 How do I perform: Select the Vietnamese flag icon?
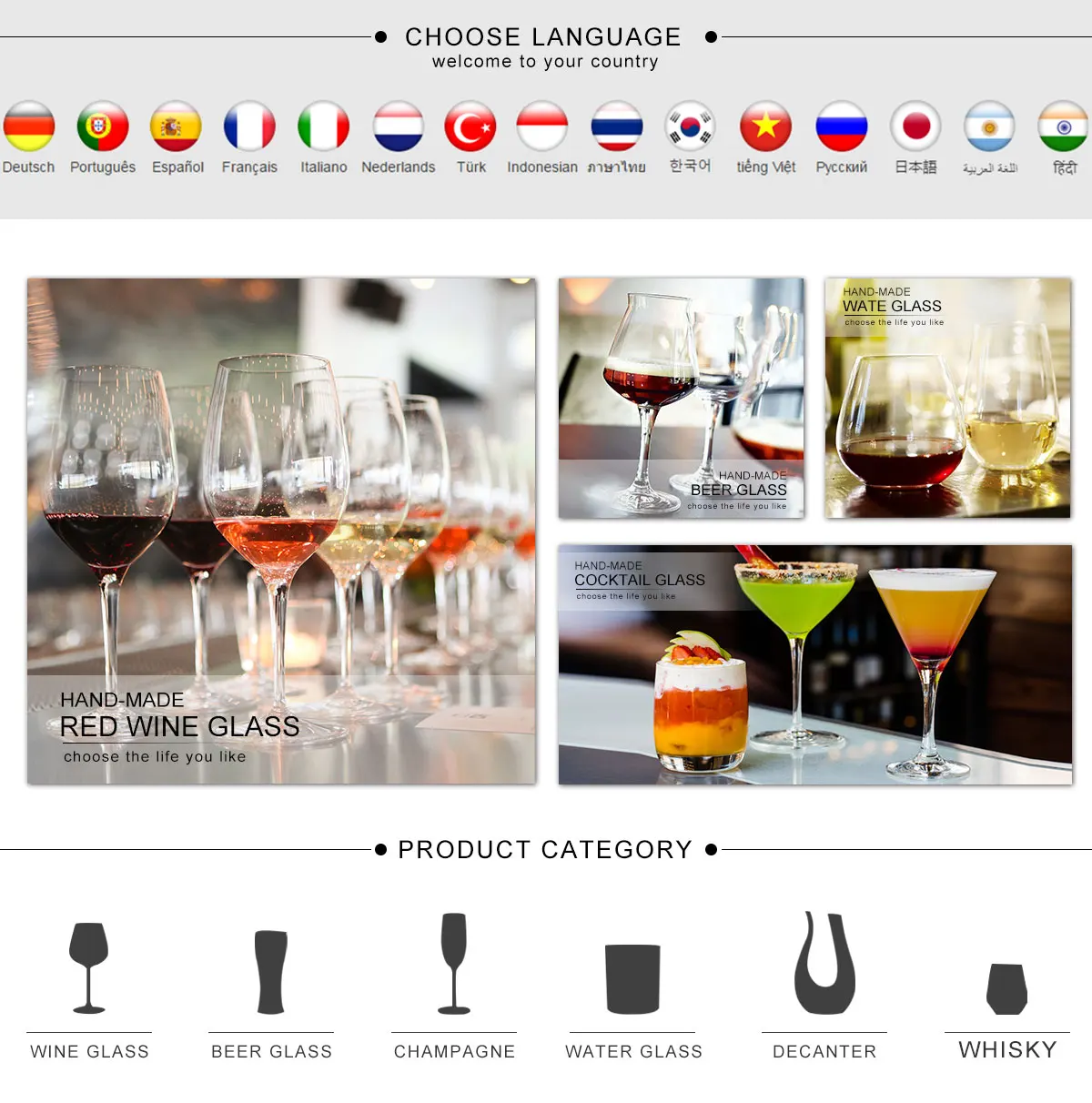click(x=766, y=126)
